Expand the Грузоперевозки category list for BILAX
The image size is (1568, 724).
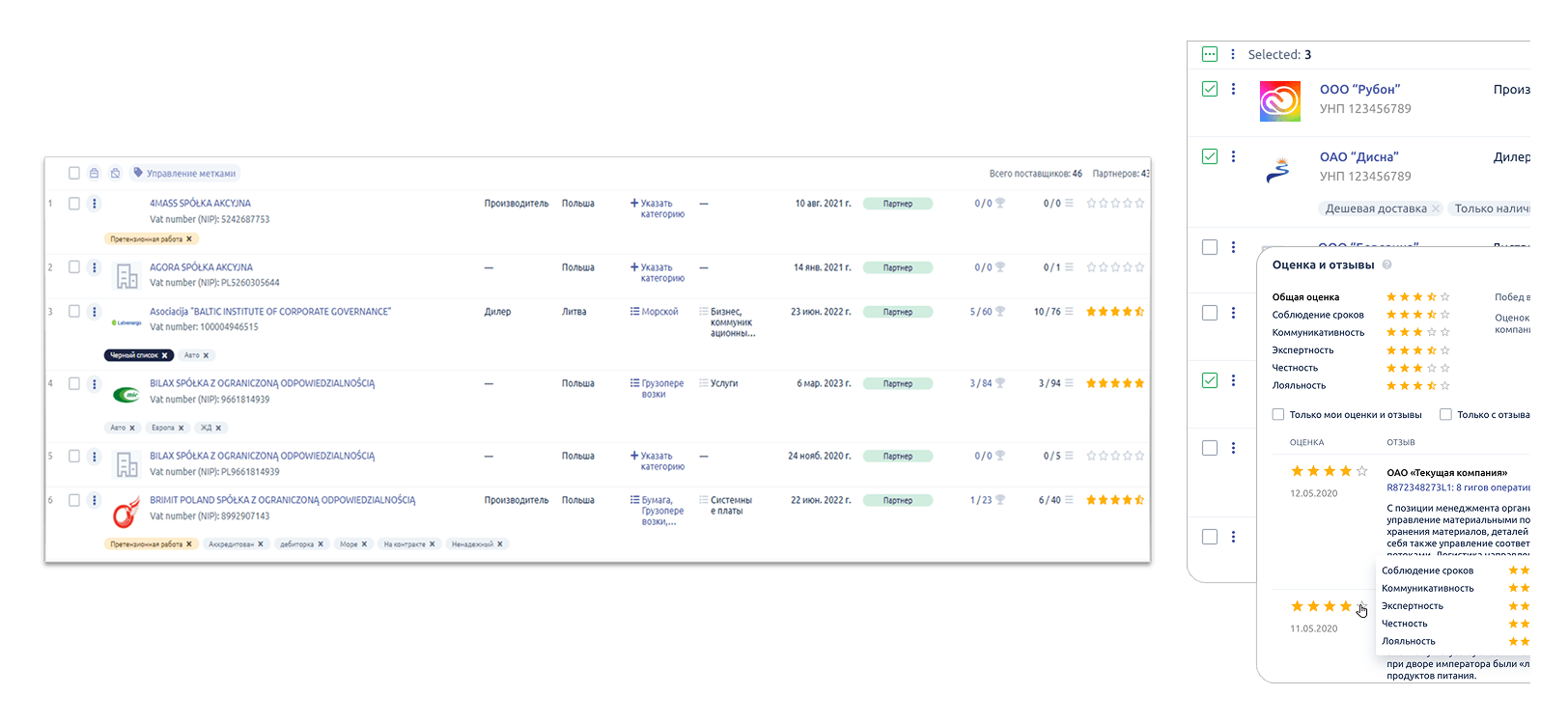click(657, 388)
